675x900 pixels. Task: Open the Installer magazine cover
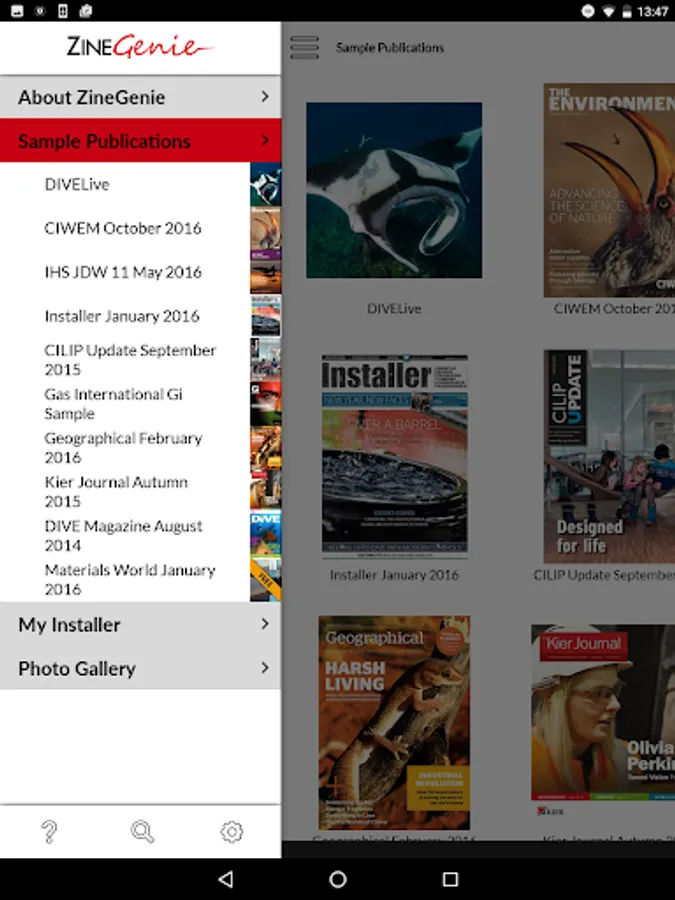tap(394, 456)
